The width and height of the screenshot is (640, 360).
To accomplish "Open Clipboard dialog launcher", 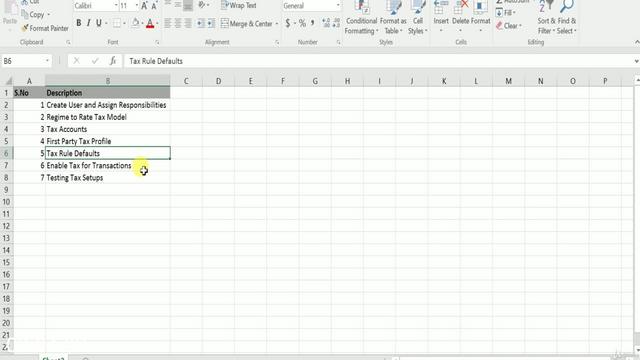I will [x=68, y=42].
